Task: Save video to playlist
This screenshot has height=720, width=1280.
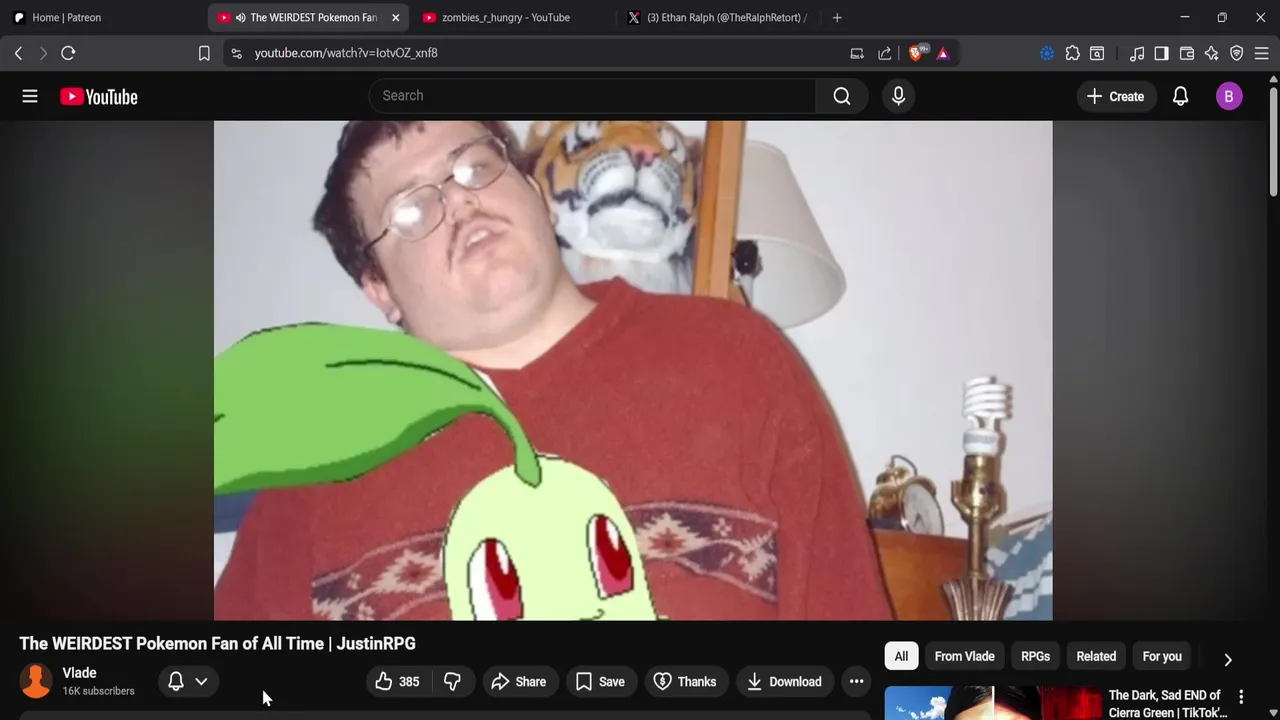Action: [x=600, y=682]
